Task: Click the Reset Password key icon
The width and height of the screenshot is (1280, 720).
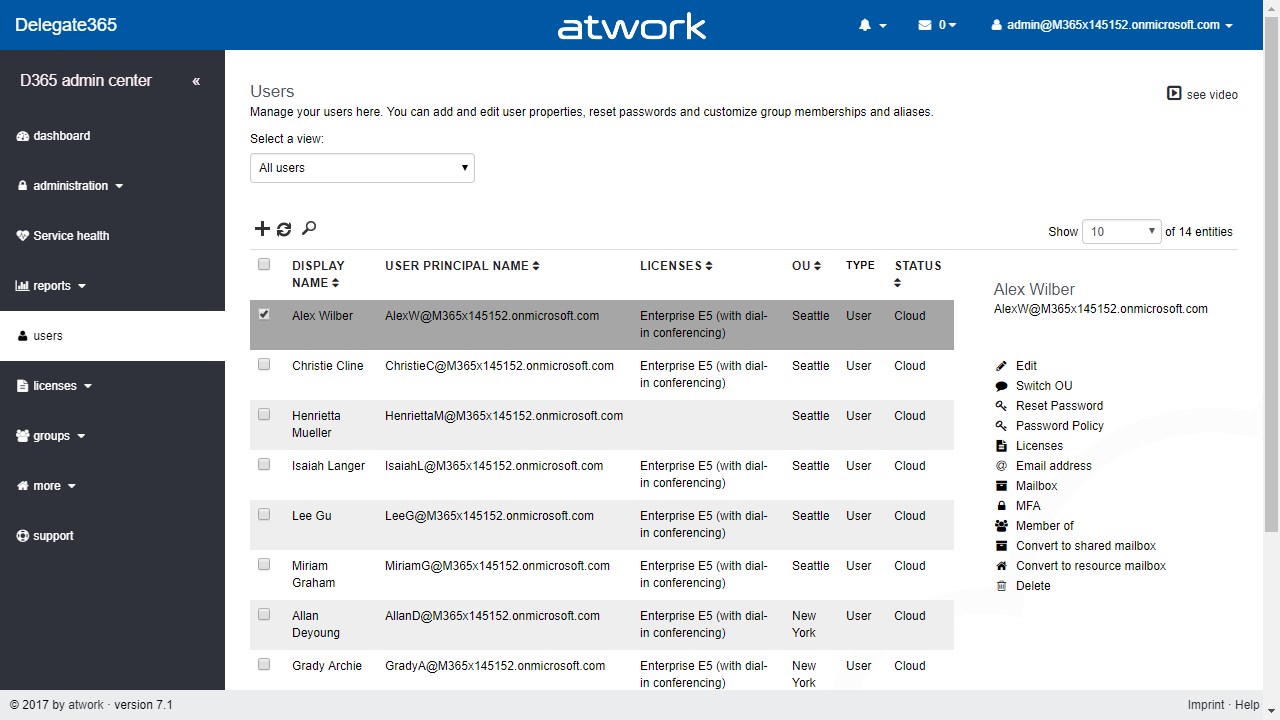Action: pyautogui.click(x=1001, y=406)
